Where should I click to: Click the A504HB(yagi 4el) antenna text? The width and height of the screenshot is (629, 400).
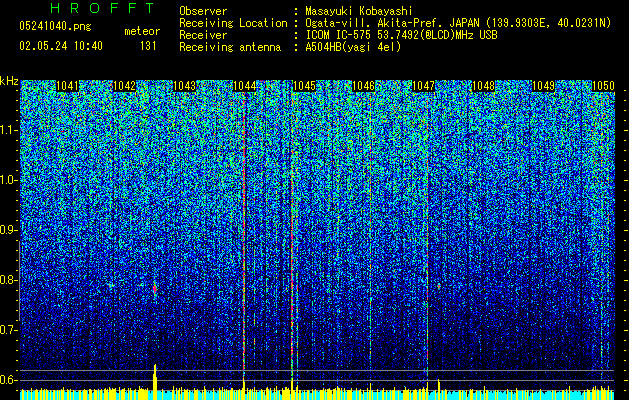(353, 47)
